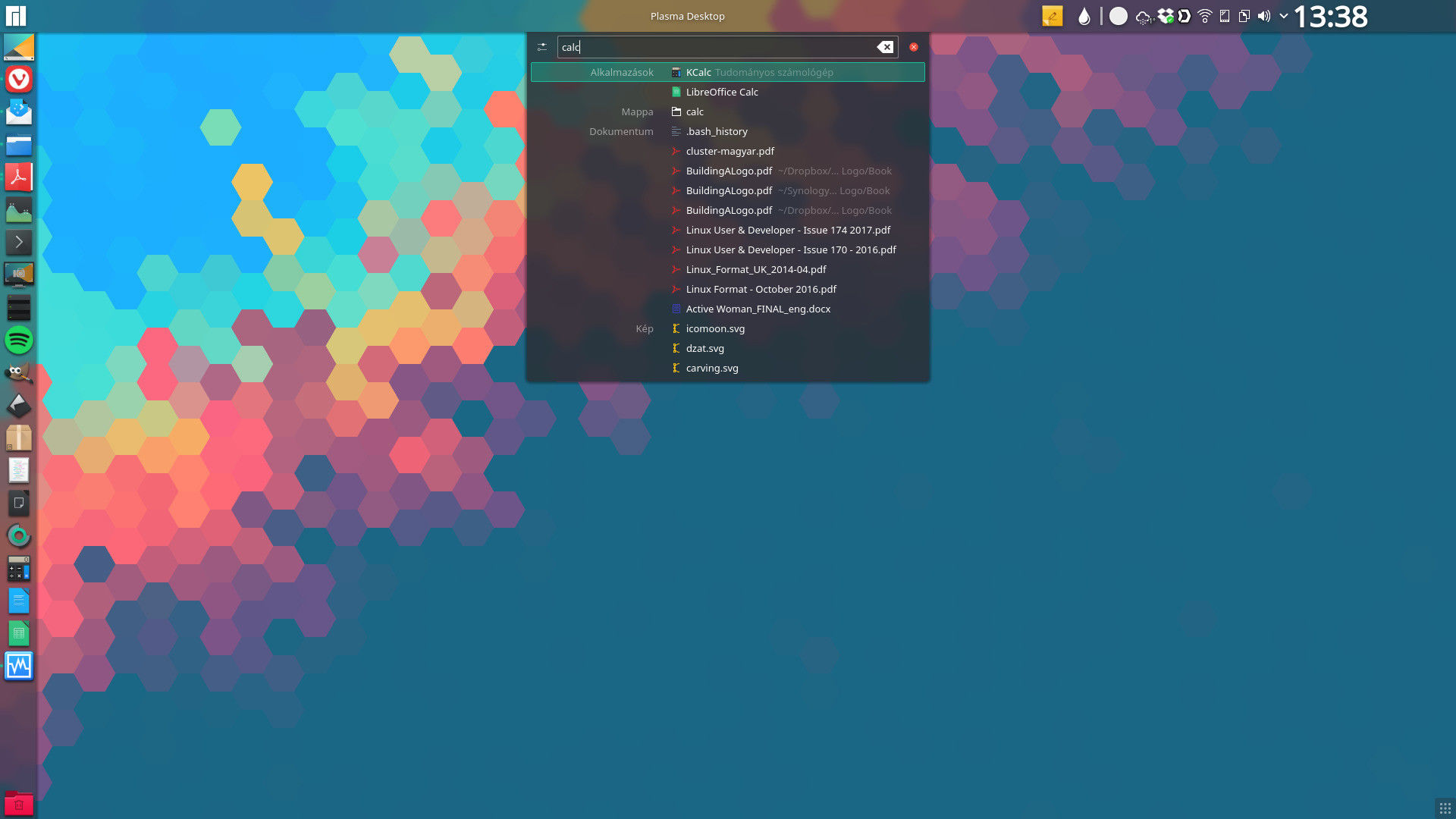Image resolution: width=1456 pixels, height=819 pixels.
Task: Clear the calc search text
Action: (885, 47)
